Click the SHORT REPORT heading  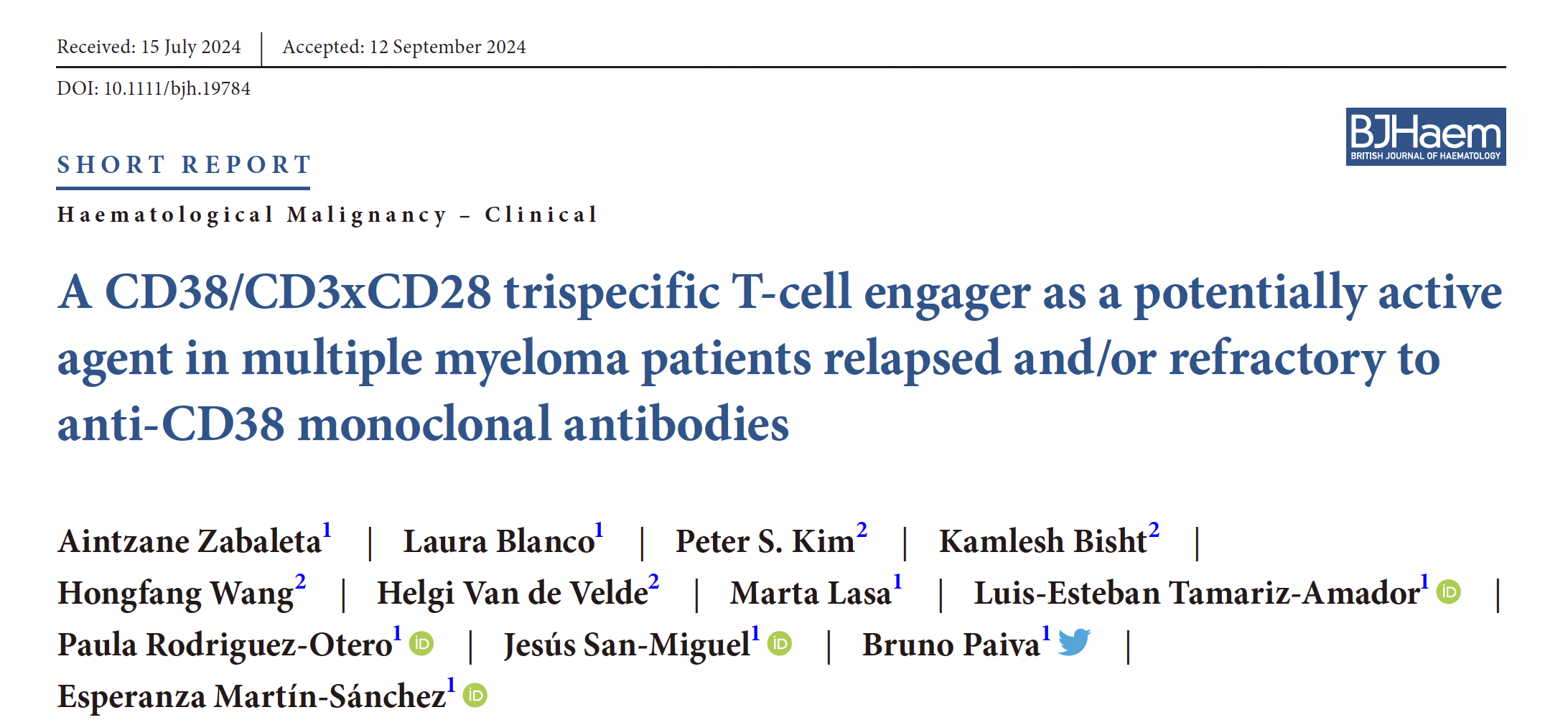pos(184,165)
